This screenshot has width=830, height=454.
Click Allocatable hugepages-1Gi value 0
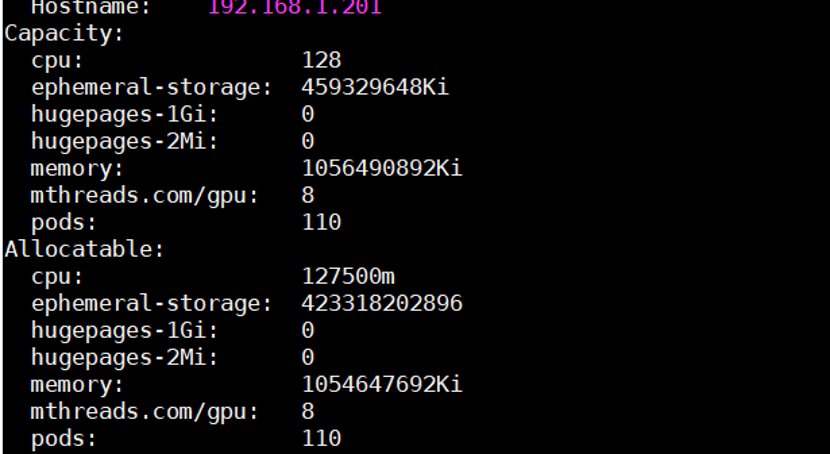[308, 330]
